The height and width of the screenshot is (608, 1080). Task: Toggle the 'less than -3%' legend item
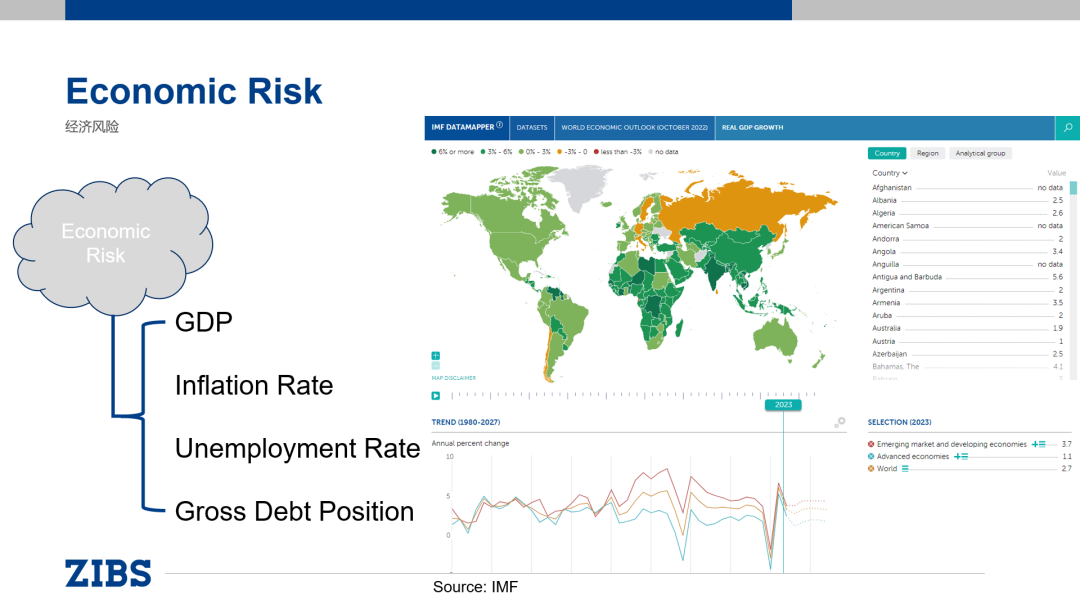[x=618, y=152]
